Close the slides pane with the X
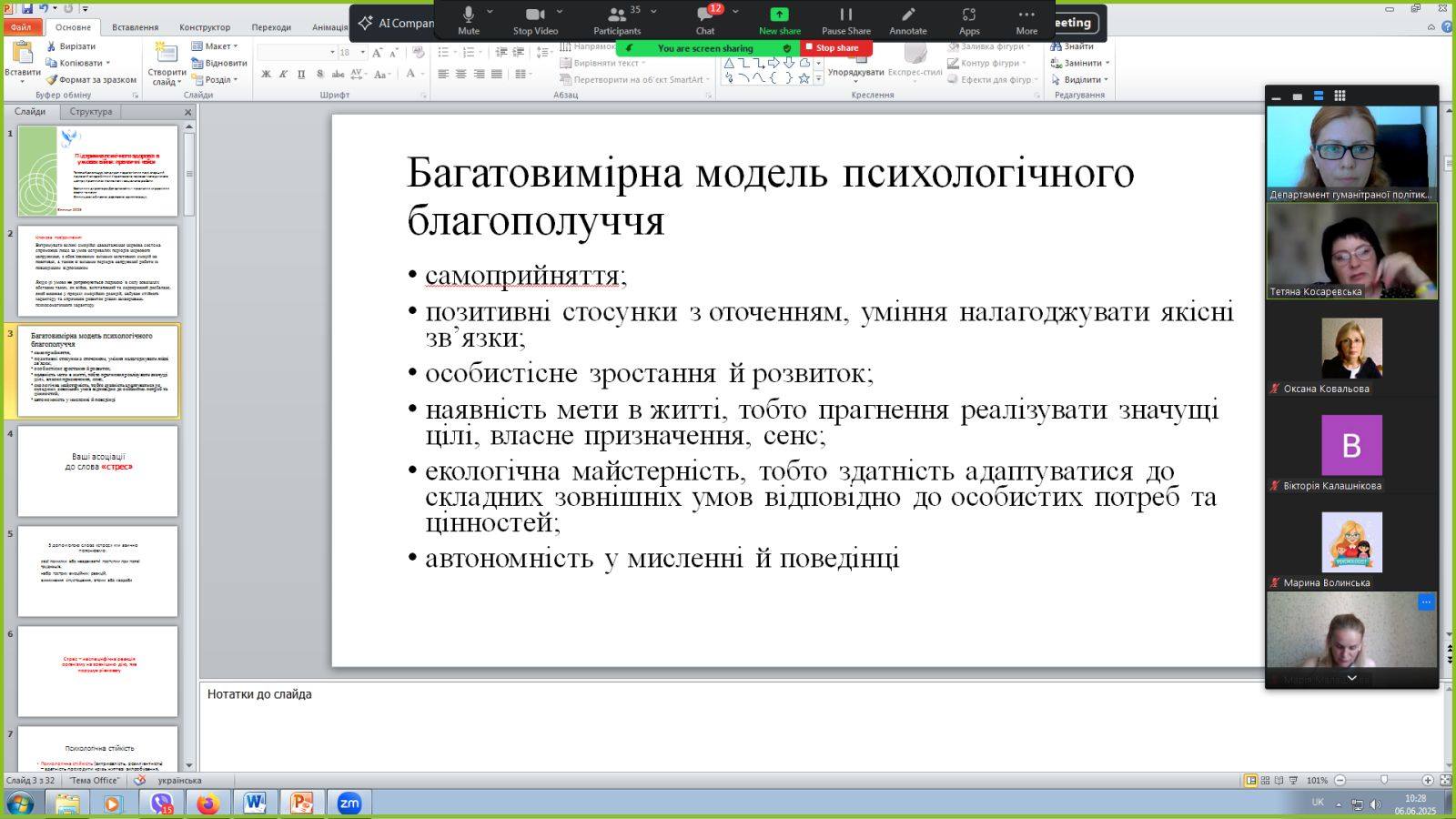The height and width of the screenshot is (819, 1456). tap(188, 113)
